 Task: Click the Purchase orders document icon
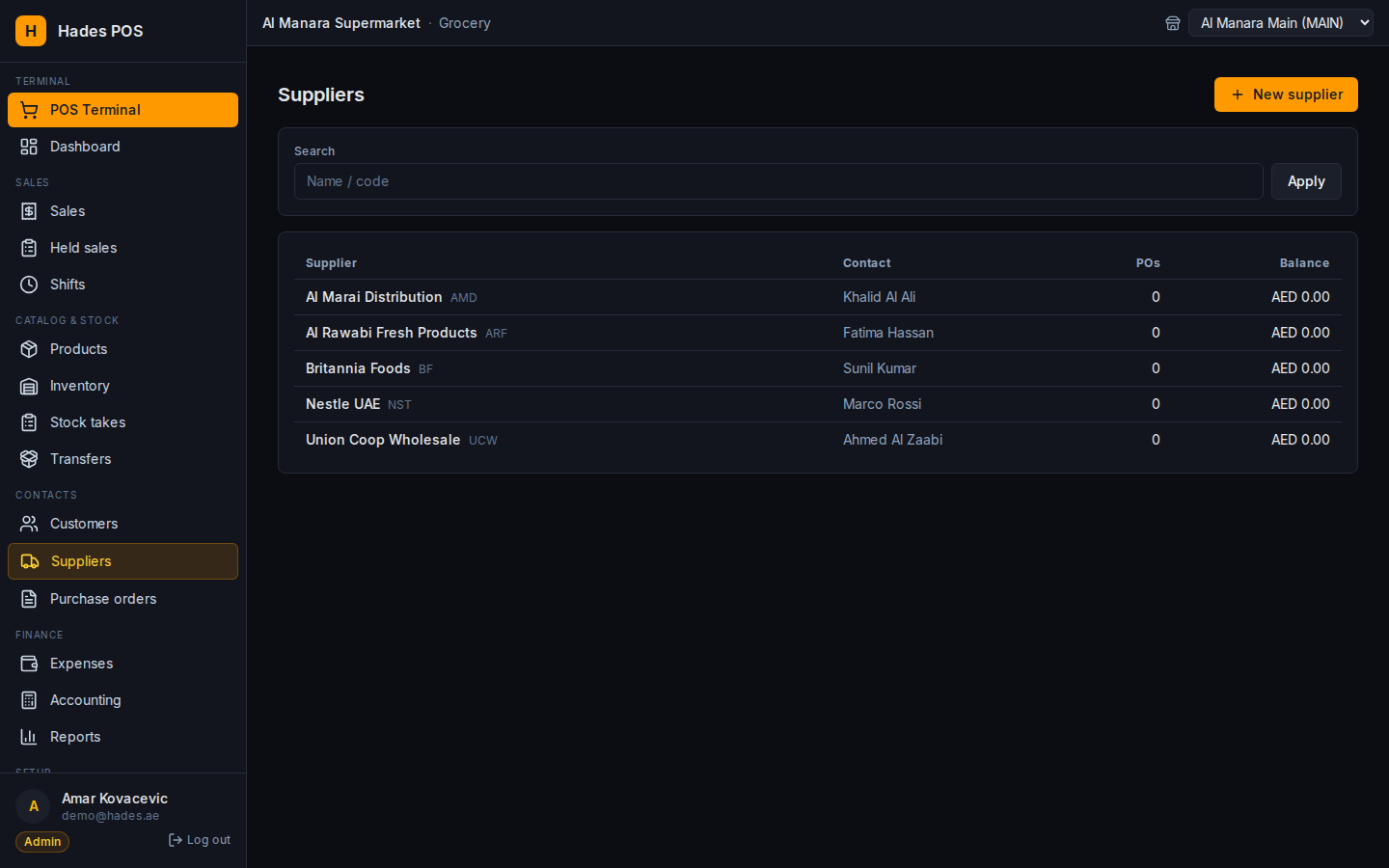tap(29, 599)
